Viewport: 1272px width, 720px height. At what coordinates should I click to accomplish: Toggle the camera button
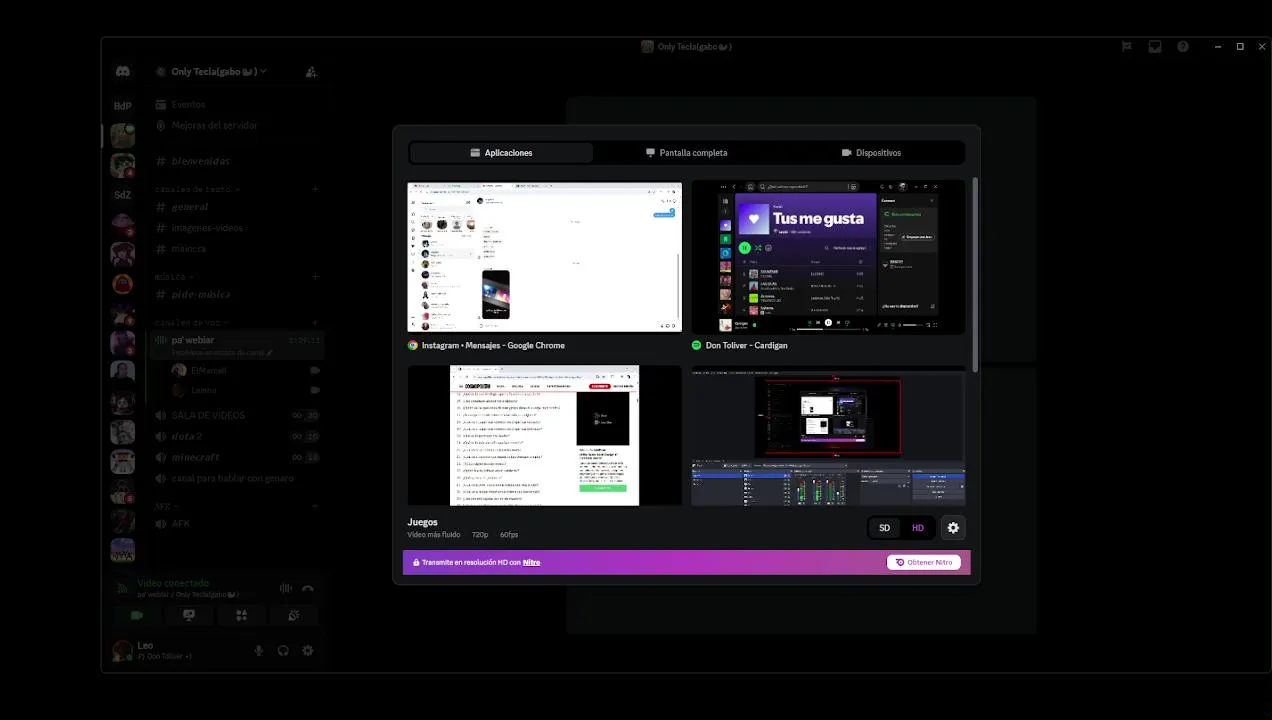(137, 615)
